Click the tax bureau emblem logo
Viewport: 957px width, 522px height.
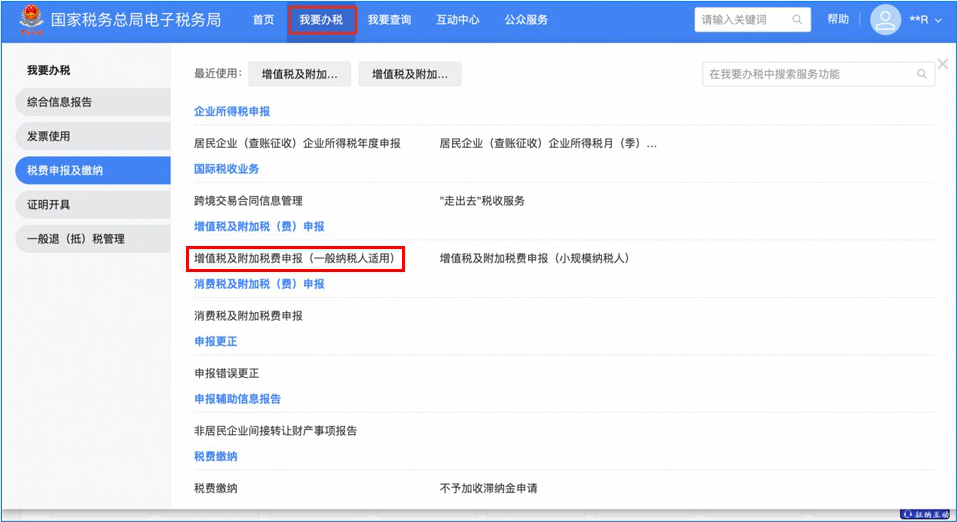point(31,19)
